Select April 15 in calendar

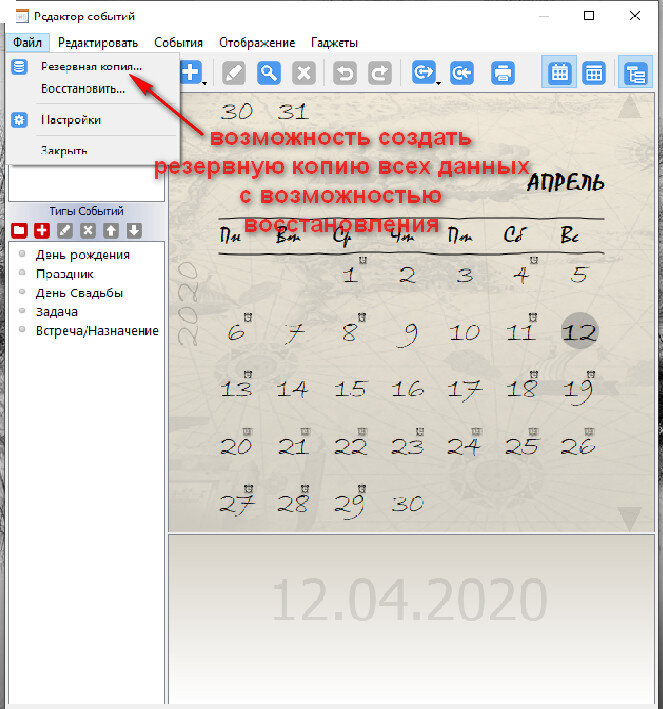tap(350, 389)
